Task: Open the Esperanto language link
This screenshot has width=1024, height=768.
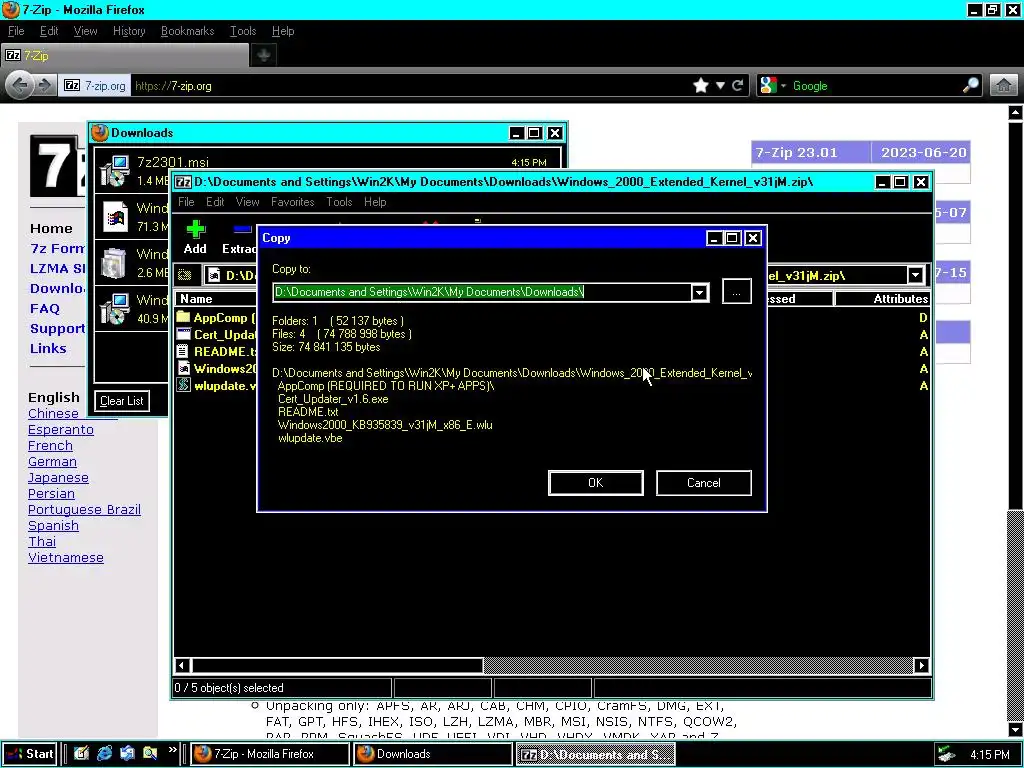Action: point(61,430)
